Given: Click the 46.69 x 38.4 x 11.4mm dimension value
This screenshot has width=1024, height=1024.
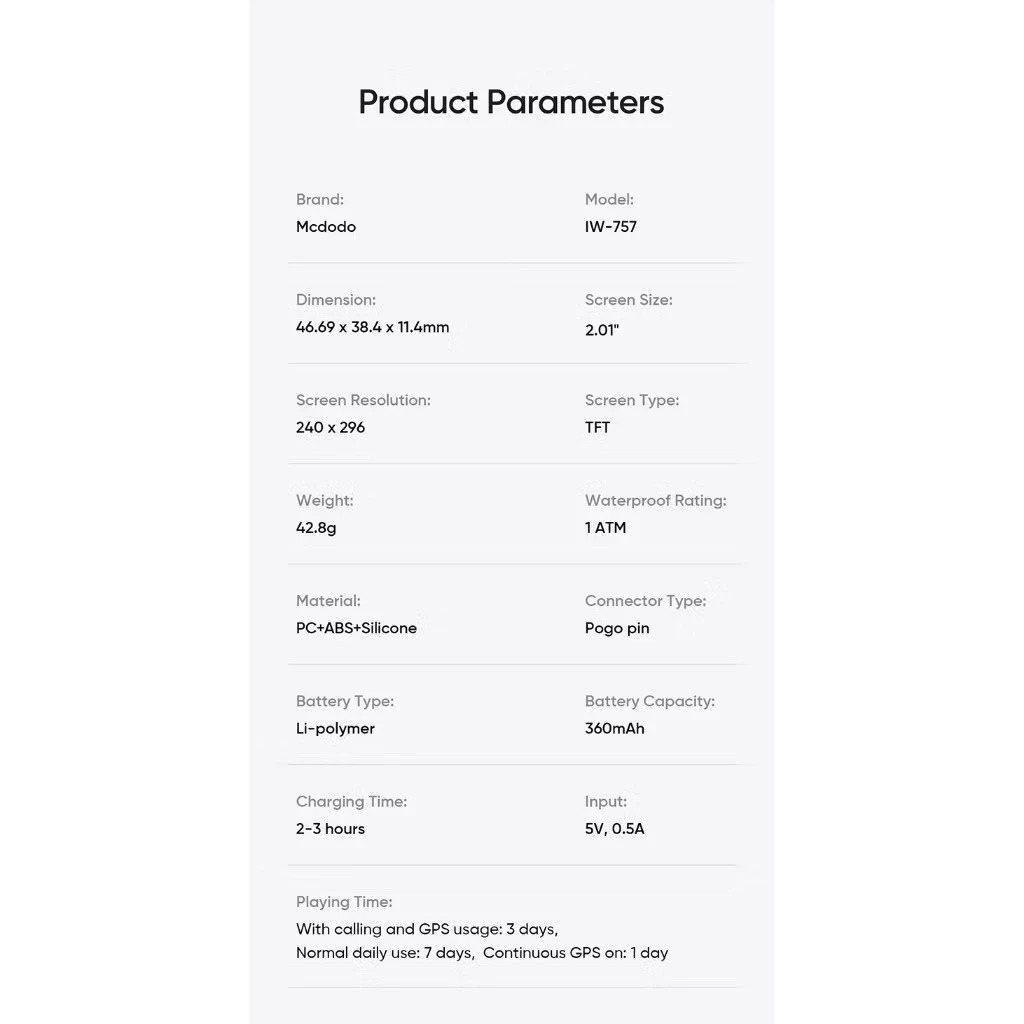Looking at the screenshot, I should [x=372, y=327].
